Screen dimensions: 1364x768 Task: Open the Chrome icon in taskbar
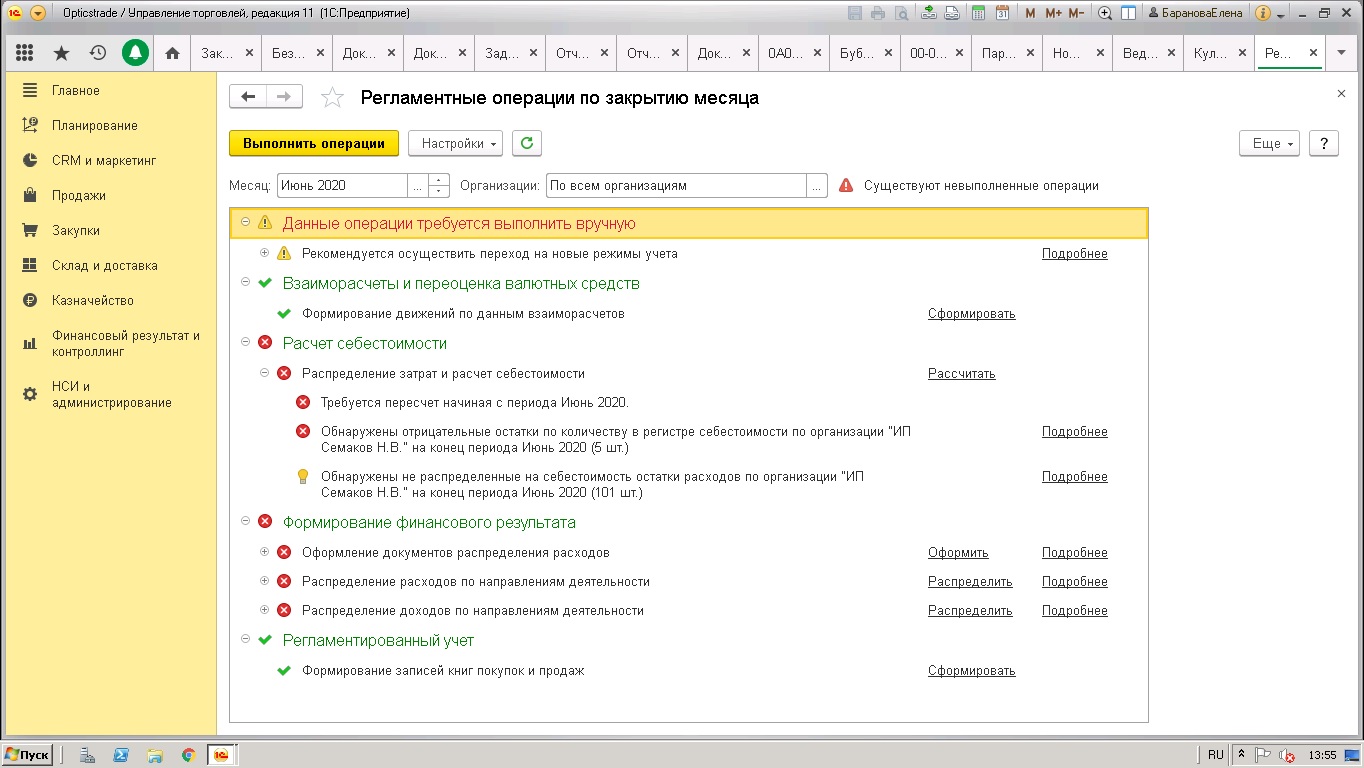pyautogui.click(x=187, y=755)
